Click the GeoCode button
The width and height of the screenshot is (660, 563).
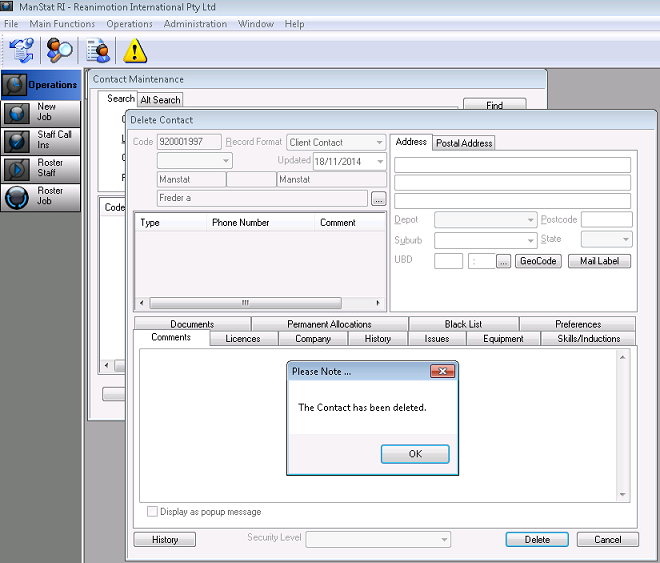click(538, 261)
